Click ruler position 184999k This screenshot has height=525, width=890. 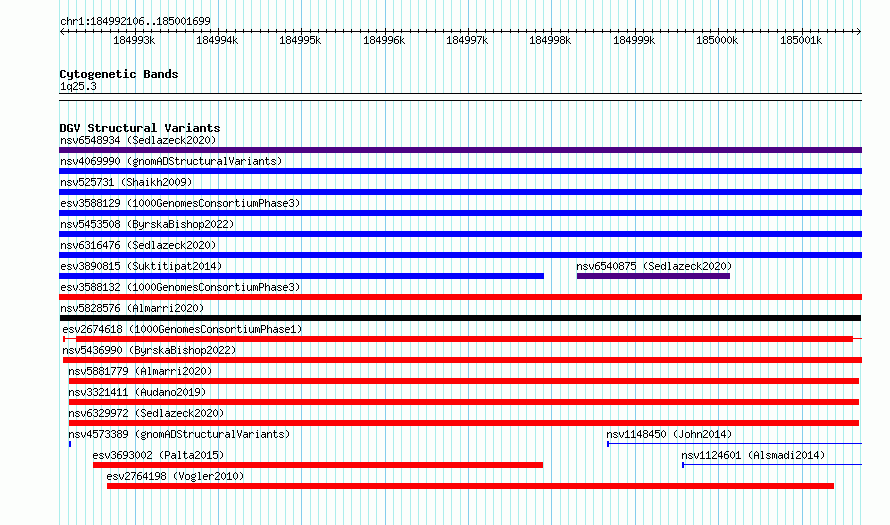pos(634,40)
